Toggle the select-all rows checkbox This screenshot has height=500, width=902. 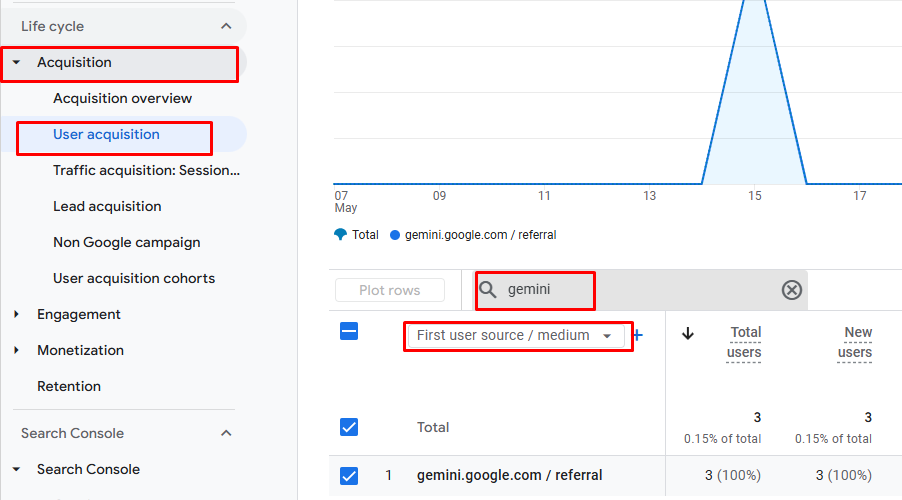(x=349, y=331)
